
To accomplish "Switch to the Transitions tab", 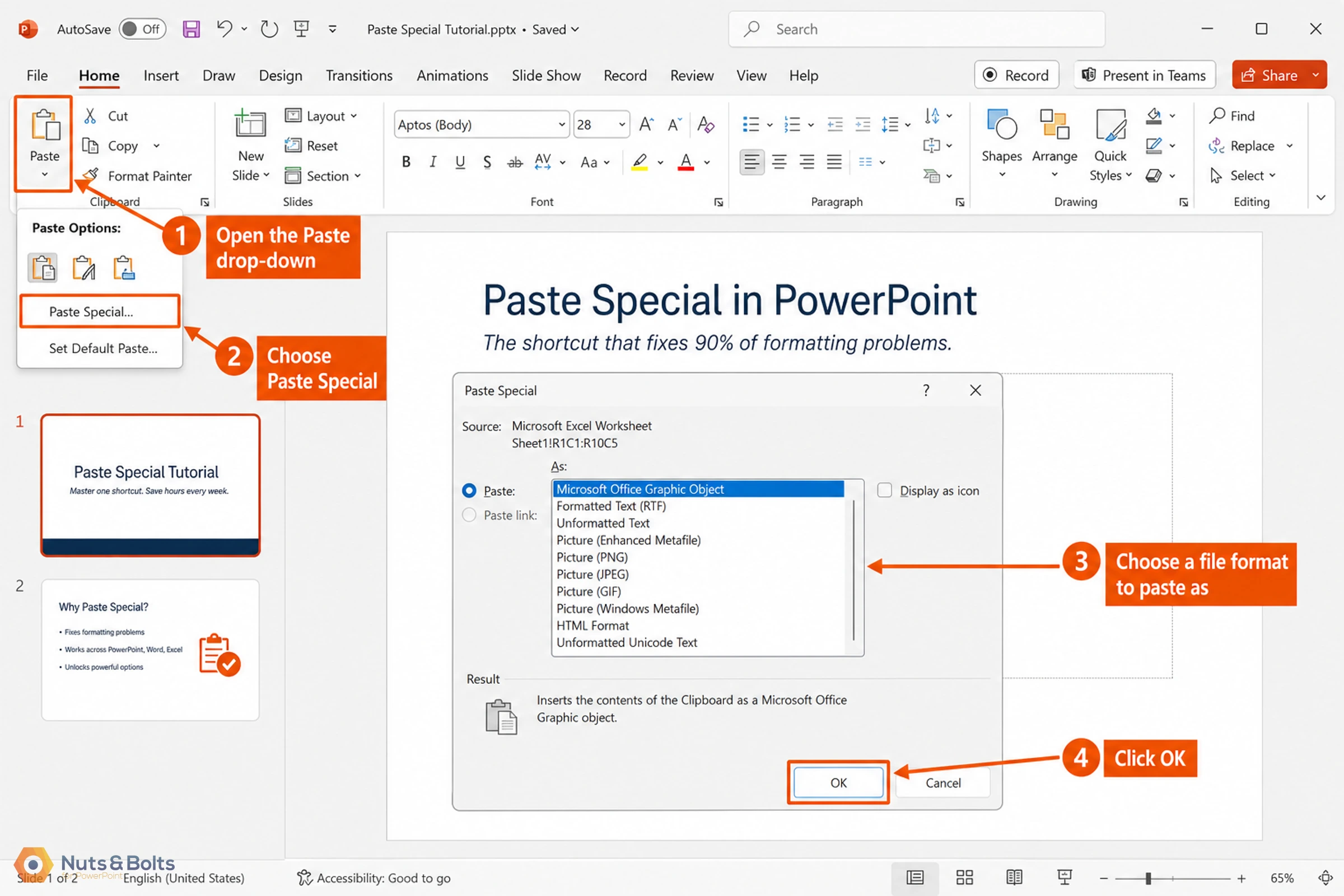I will pos(359,76).
